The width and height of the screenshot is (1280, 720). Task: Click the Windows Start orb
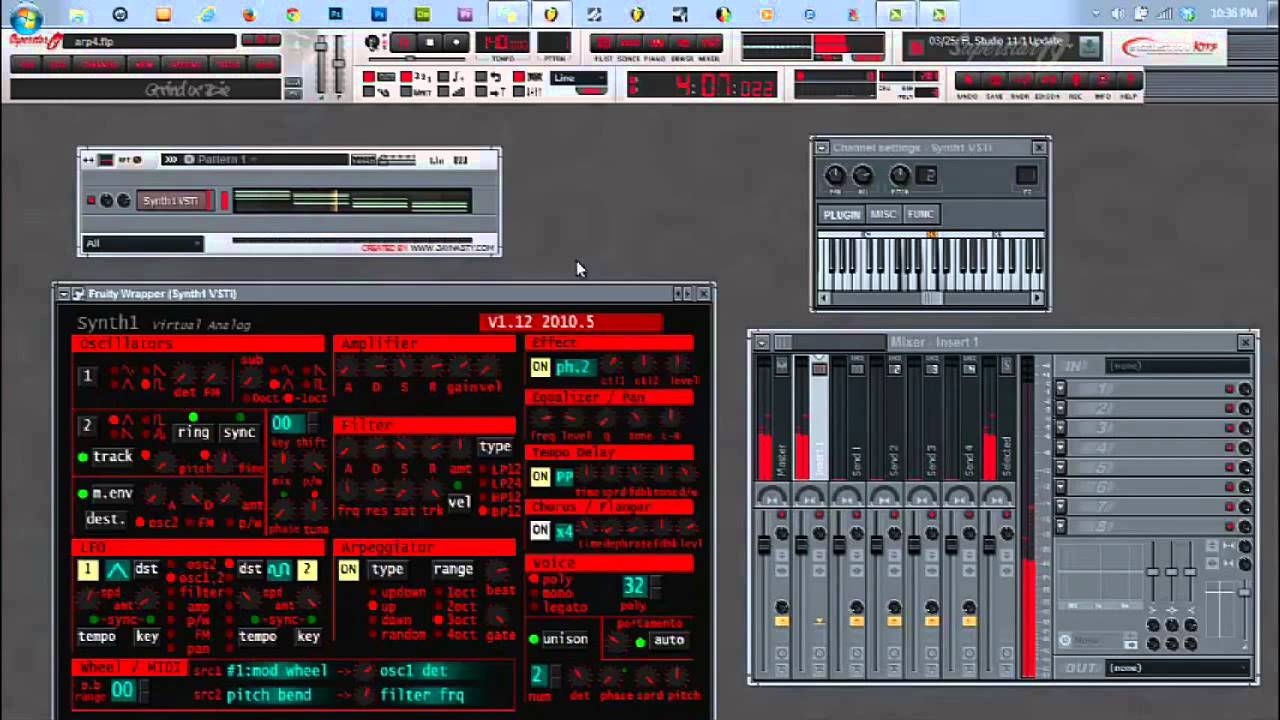pos(27,15)
